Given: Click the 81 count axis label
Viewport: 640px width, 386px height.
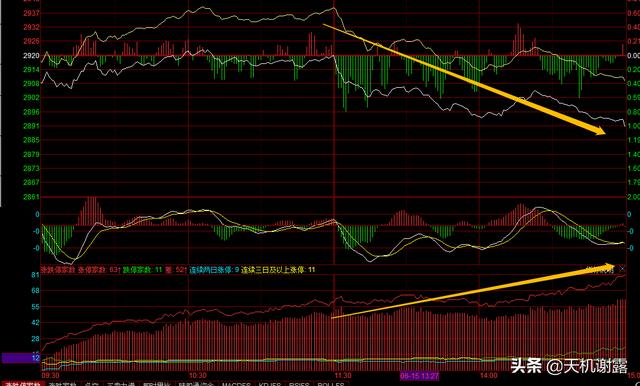Looking at the screenshot, I should click(x=35, y=275).
